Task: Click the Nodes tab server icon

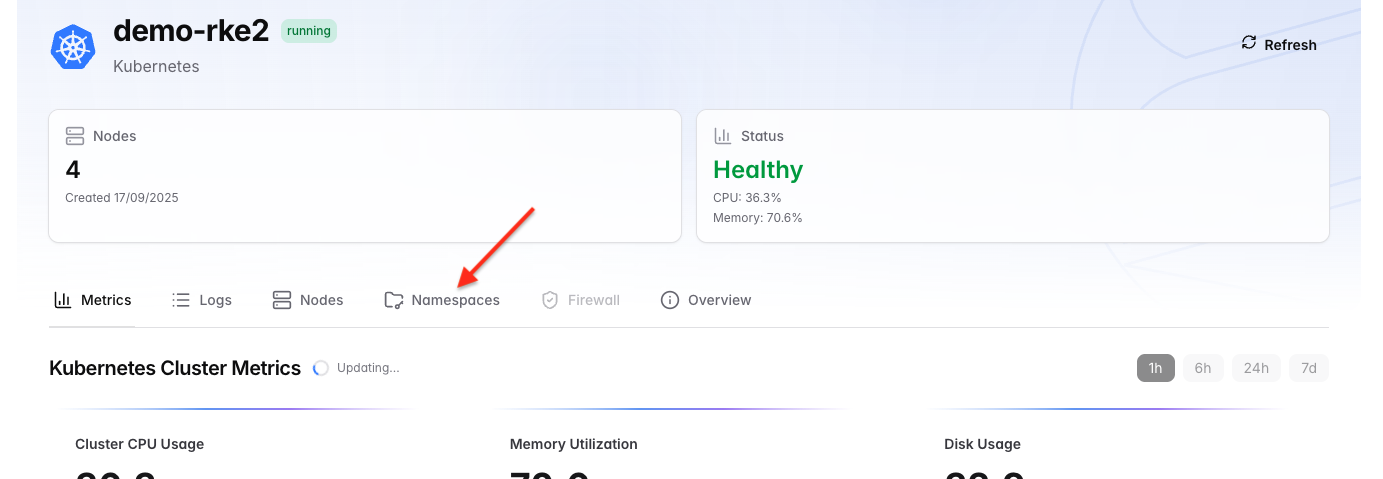Action: tap(282, 300)
